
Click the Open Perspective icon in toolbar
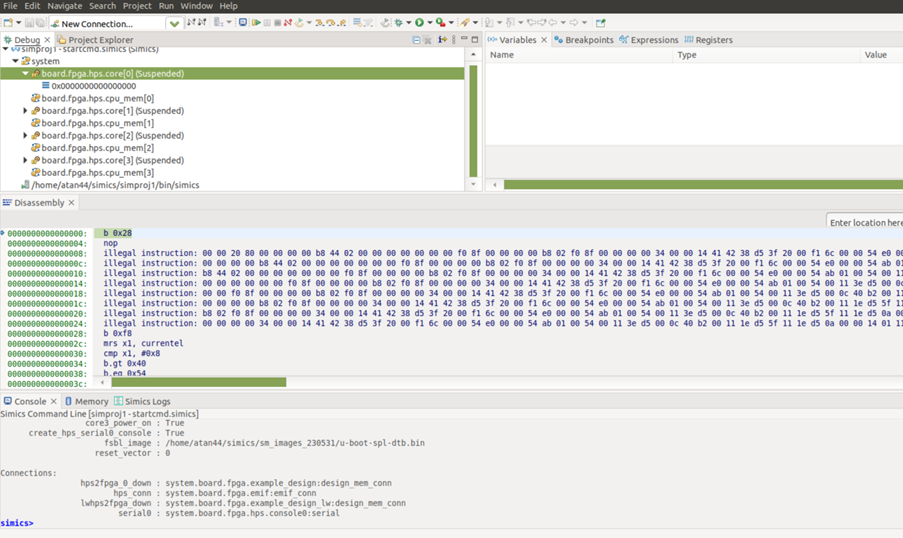point(600,22)
